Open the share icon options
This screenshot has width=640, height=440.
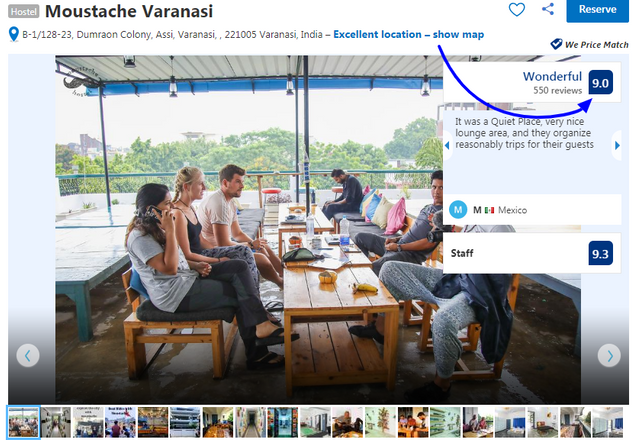pyautogui.click(x=548, y=9)
